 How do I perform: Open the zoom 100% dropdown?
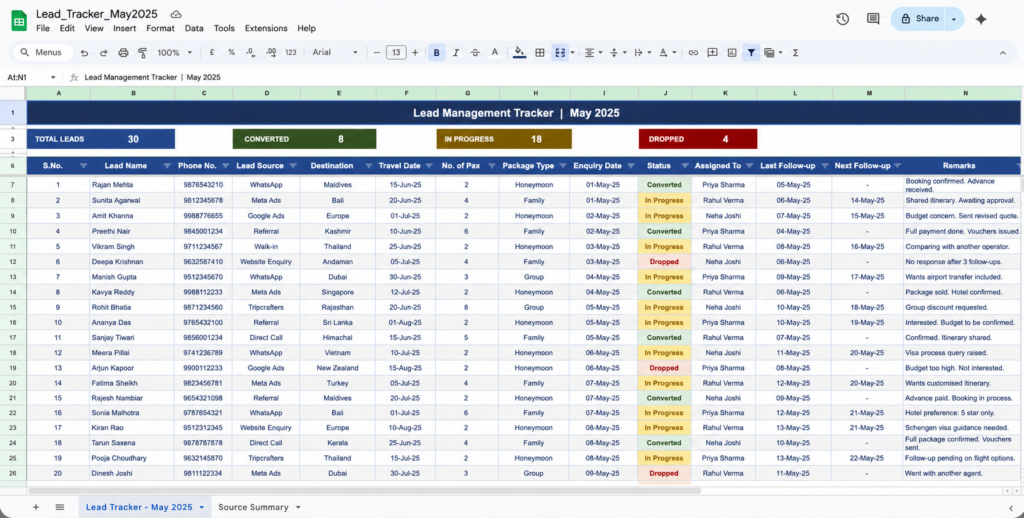point(174,53)
